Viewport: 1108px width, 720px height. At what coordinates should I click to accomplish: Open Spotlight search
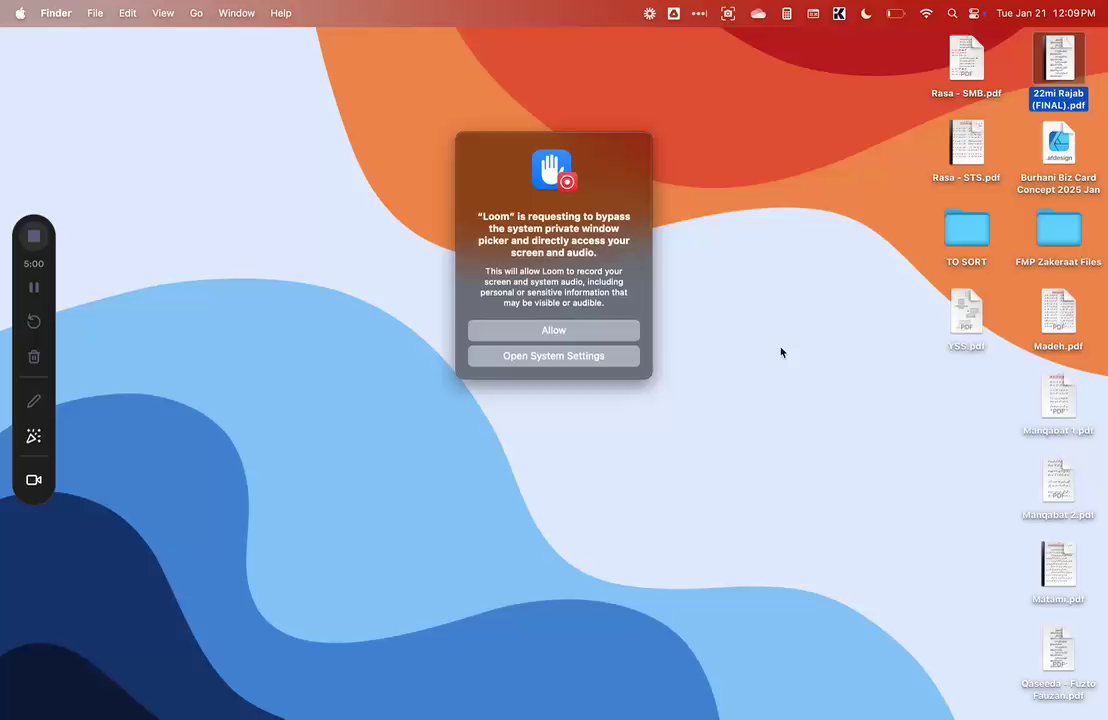coord(953,13)
